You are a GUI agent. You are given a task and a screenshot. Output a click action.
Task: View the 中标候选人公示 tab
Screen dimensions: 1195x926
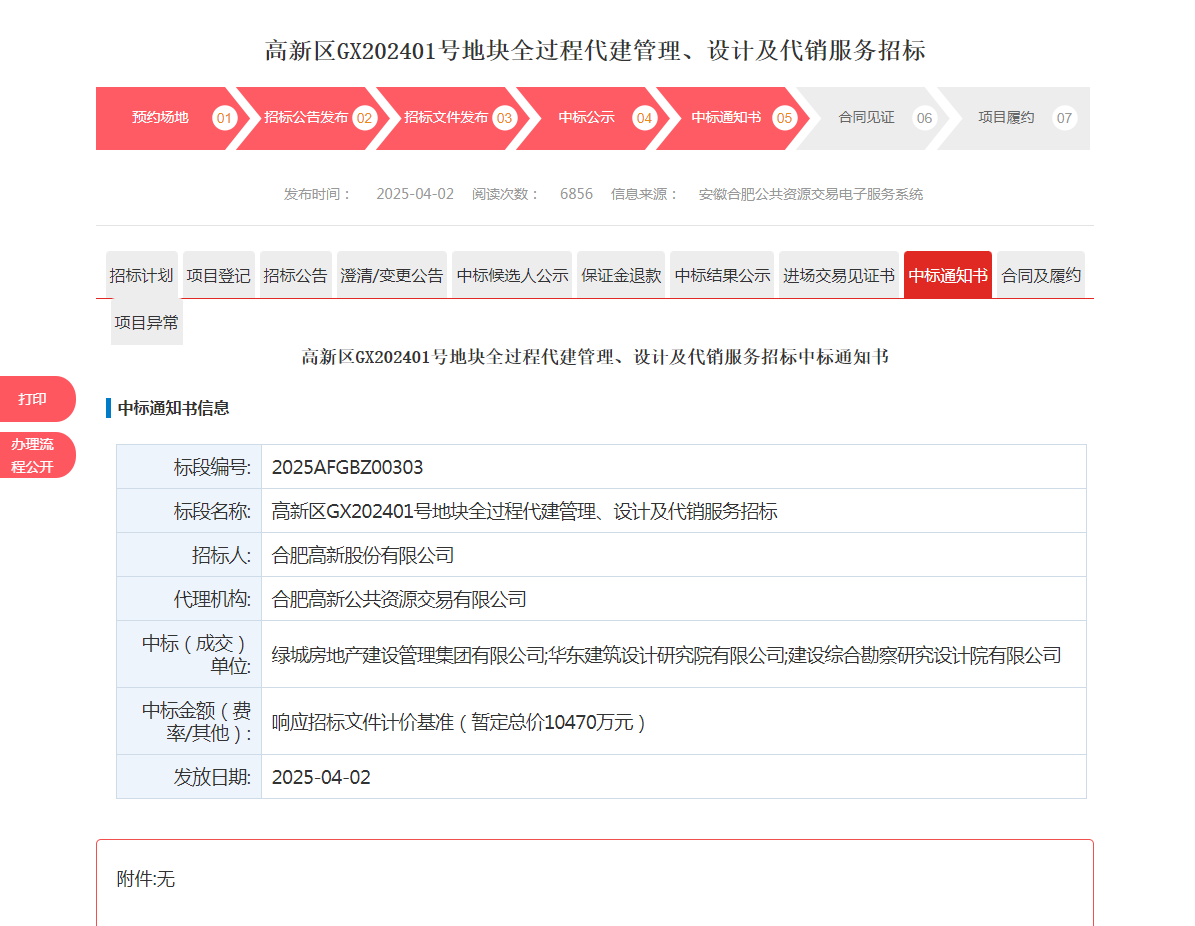point(512,275)
